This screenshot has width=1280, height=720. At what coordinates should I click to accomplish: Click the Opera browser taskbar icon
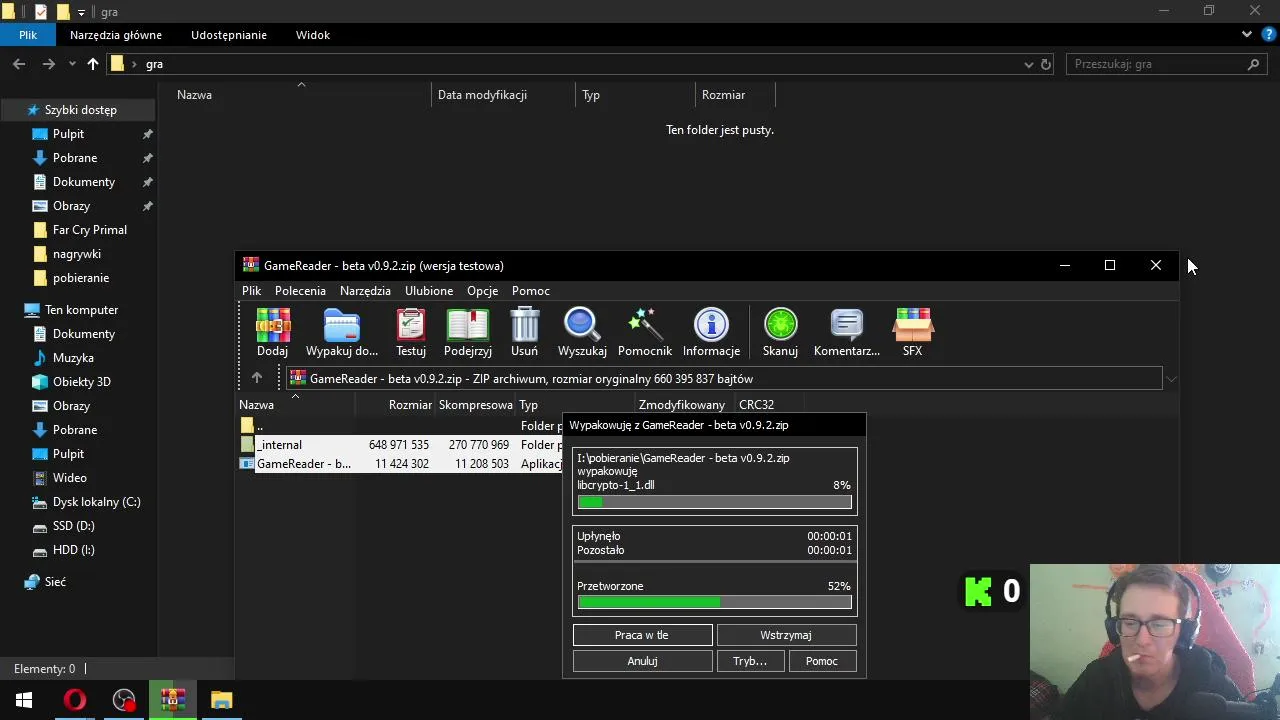coord(75,700)
